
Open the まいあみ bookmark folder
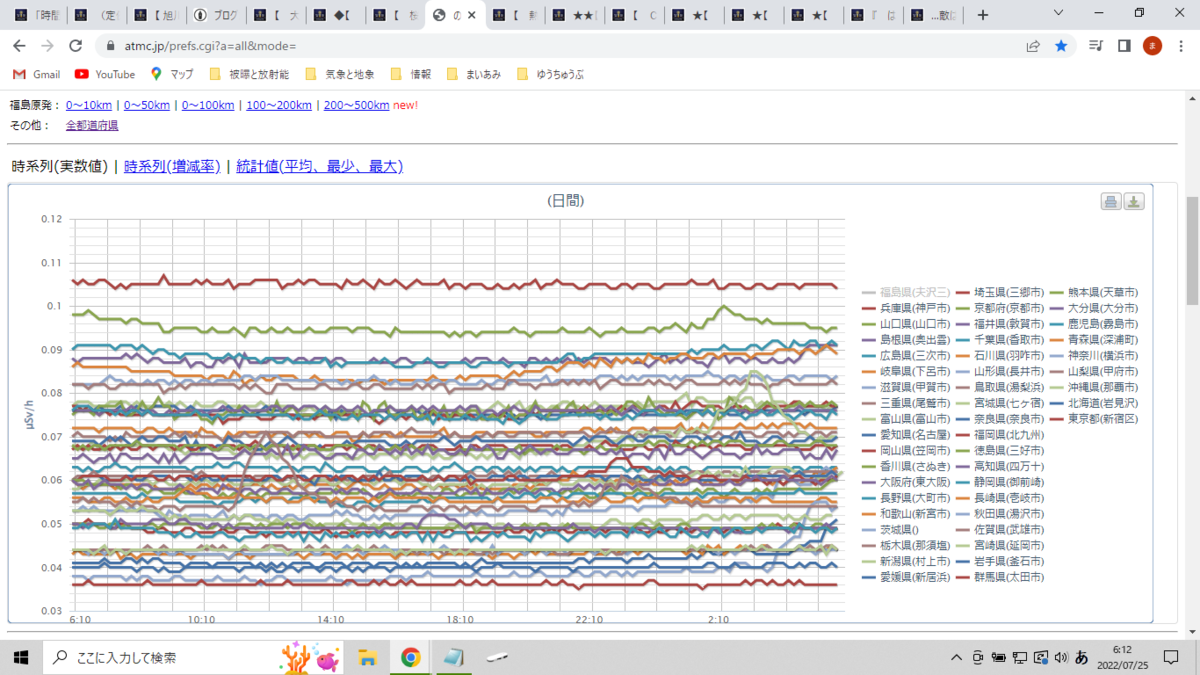[x=473, y=74]
